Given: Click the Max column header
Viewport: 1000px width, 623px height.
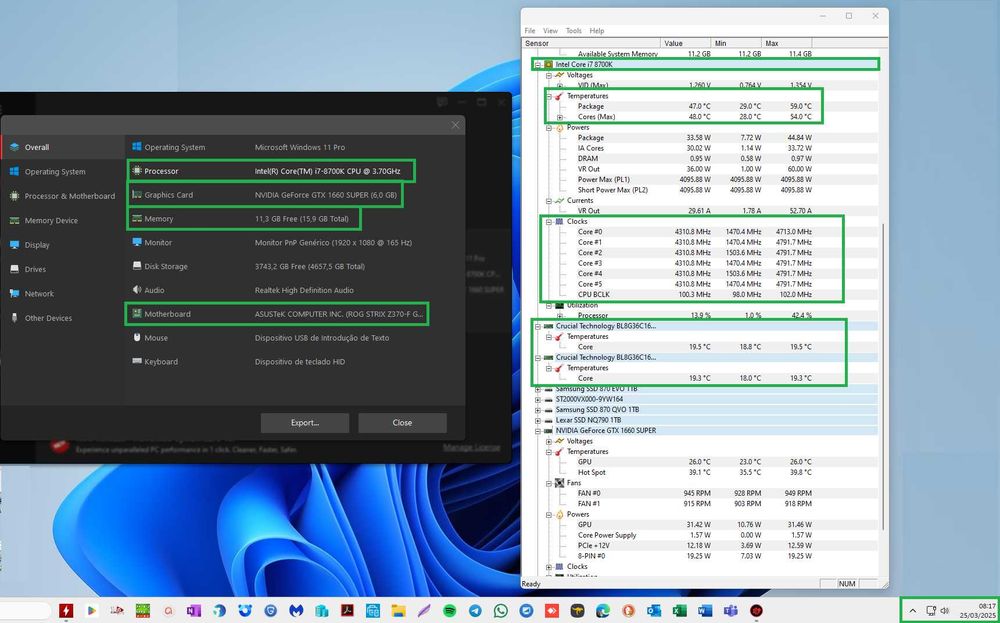Looking at the screenshot, I should (787, 43).
